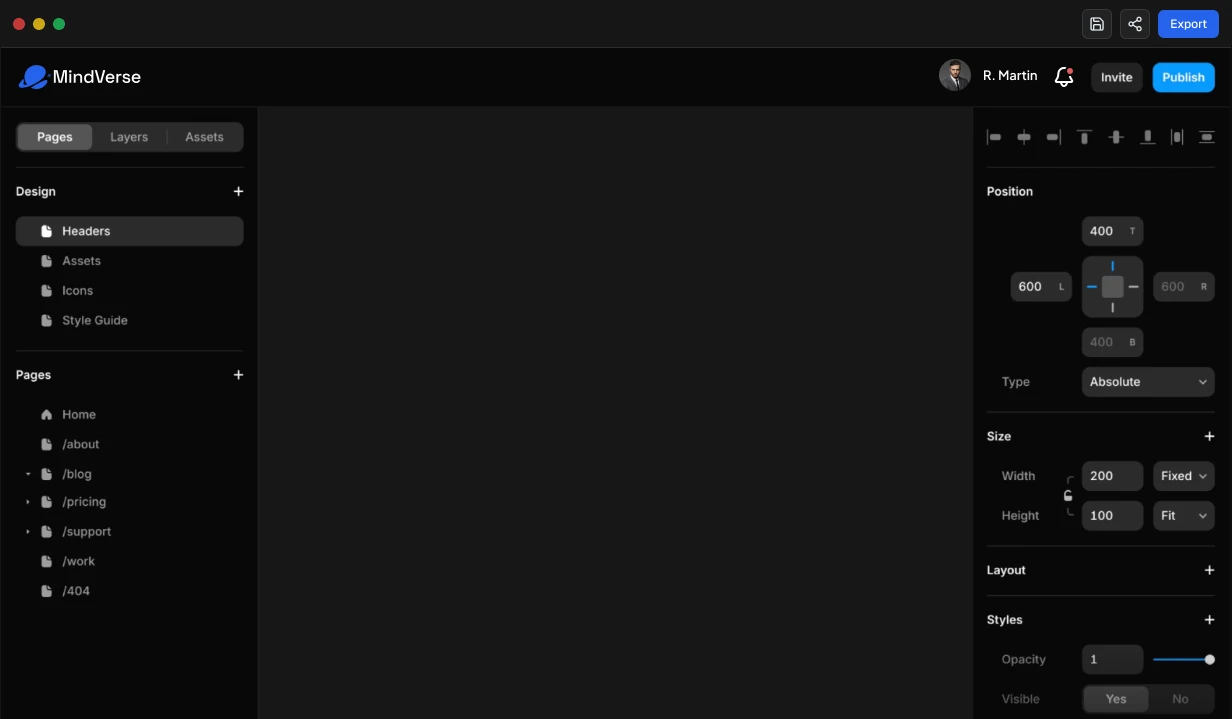The width and height of the screenshot is (1232, 719).
Task: Click the Invite button
Action: 1117,77
